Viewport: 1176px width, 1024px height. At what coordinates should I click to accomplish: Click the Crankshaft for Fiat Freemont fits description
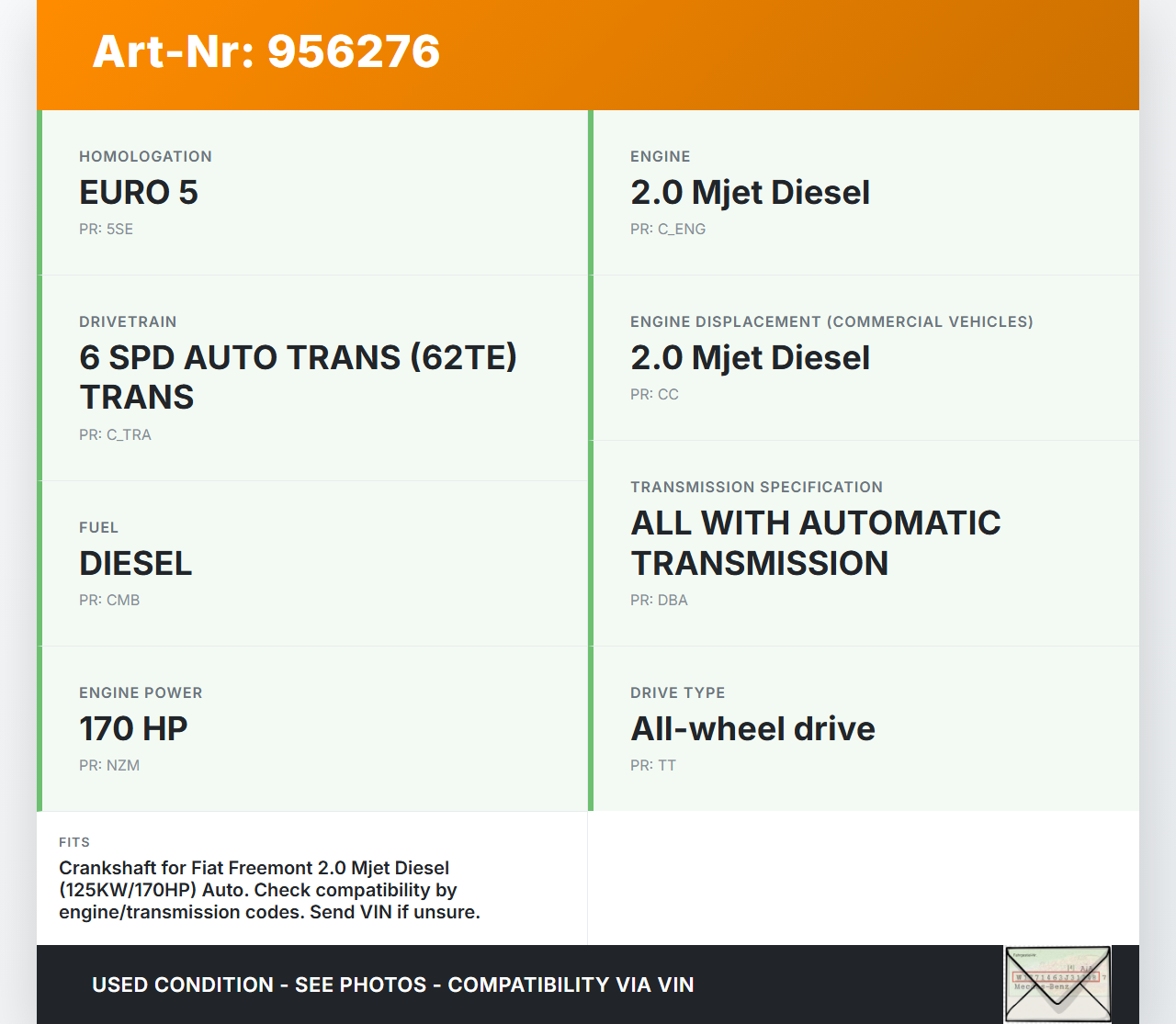(x=269, y=890)
